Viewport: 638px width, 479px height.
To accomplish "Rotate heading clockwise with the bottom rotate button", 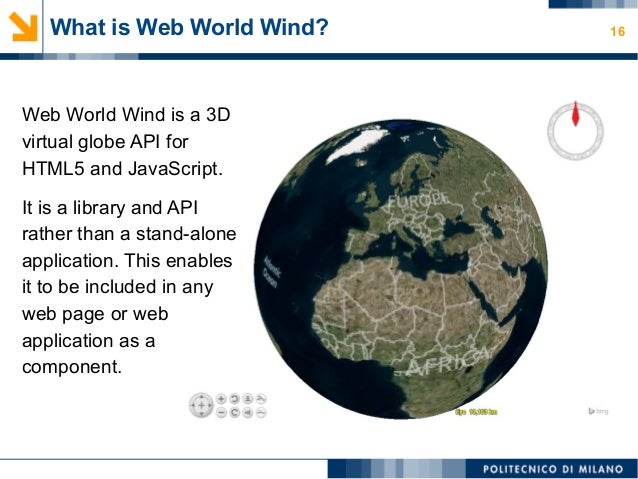I will tap(234, 412).
